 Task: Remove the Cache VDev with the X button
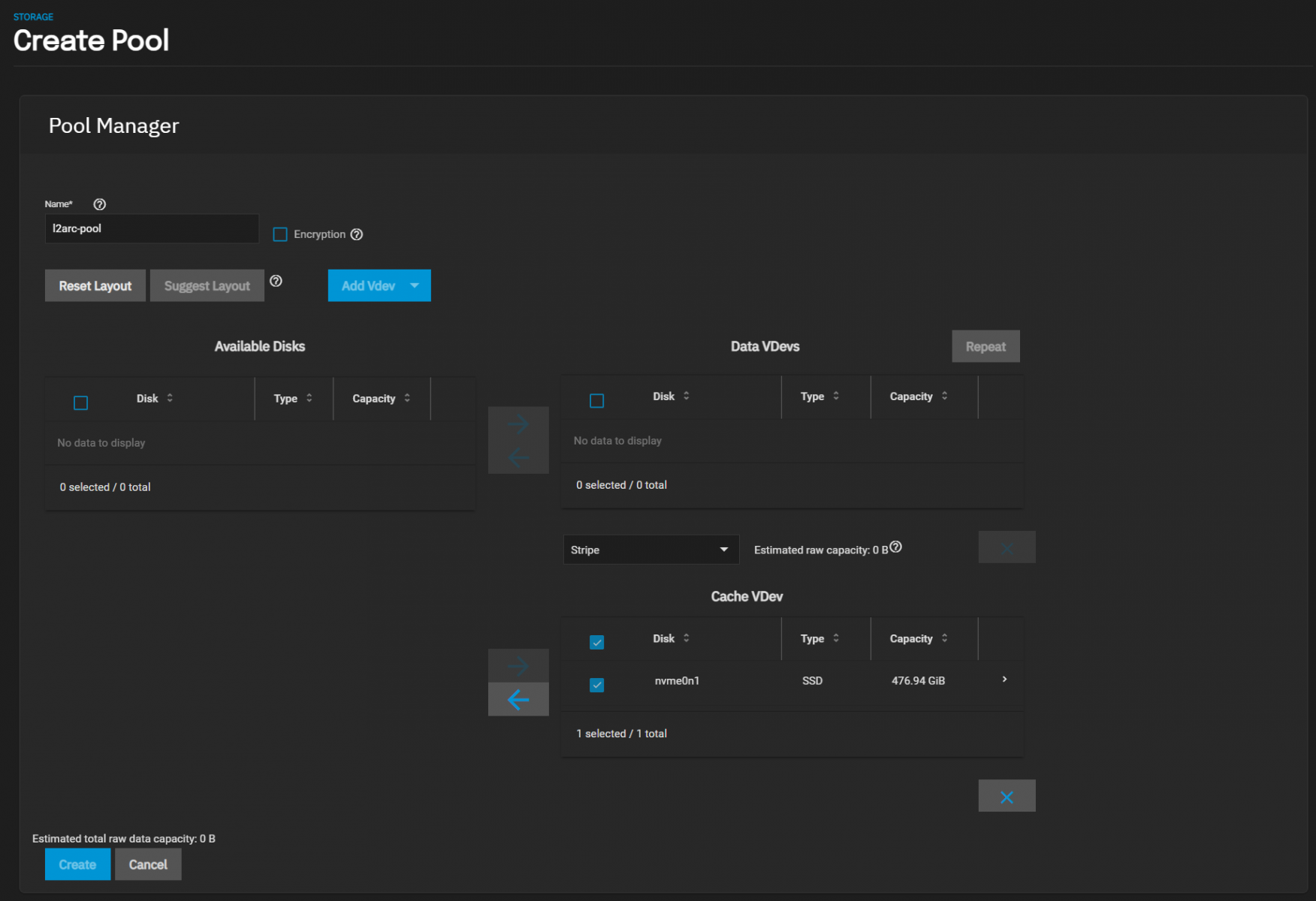point(1007,797)
